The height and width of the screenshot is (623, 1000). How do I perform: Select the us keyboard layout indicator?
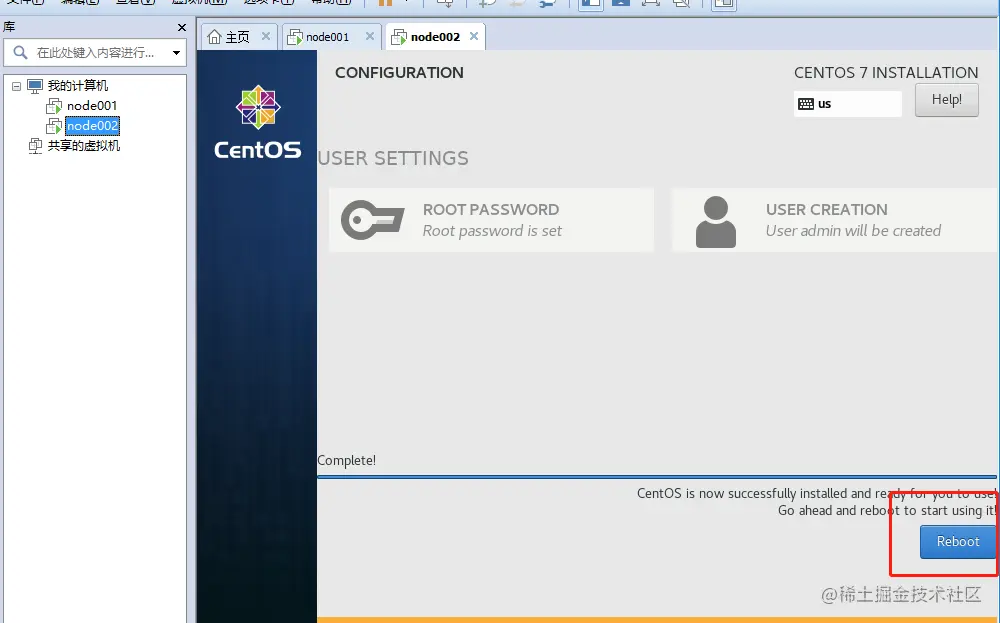848,103
